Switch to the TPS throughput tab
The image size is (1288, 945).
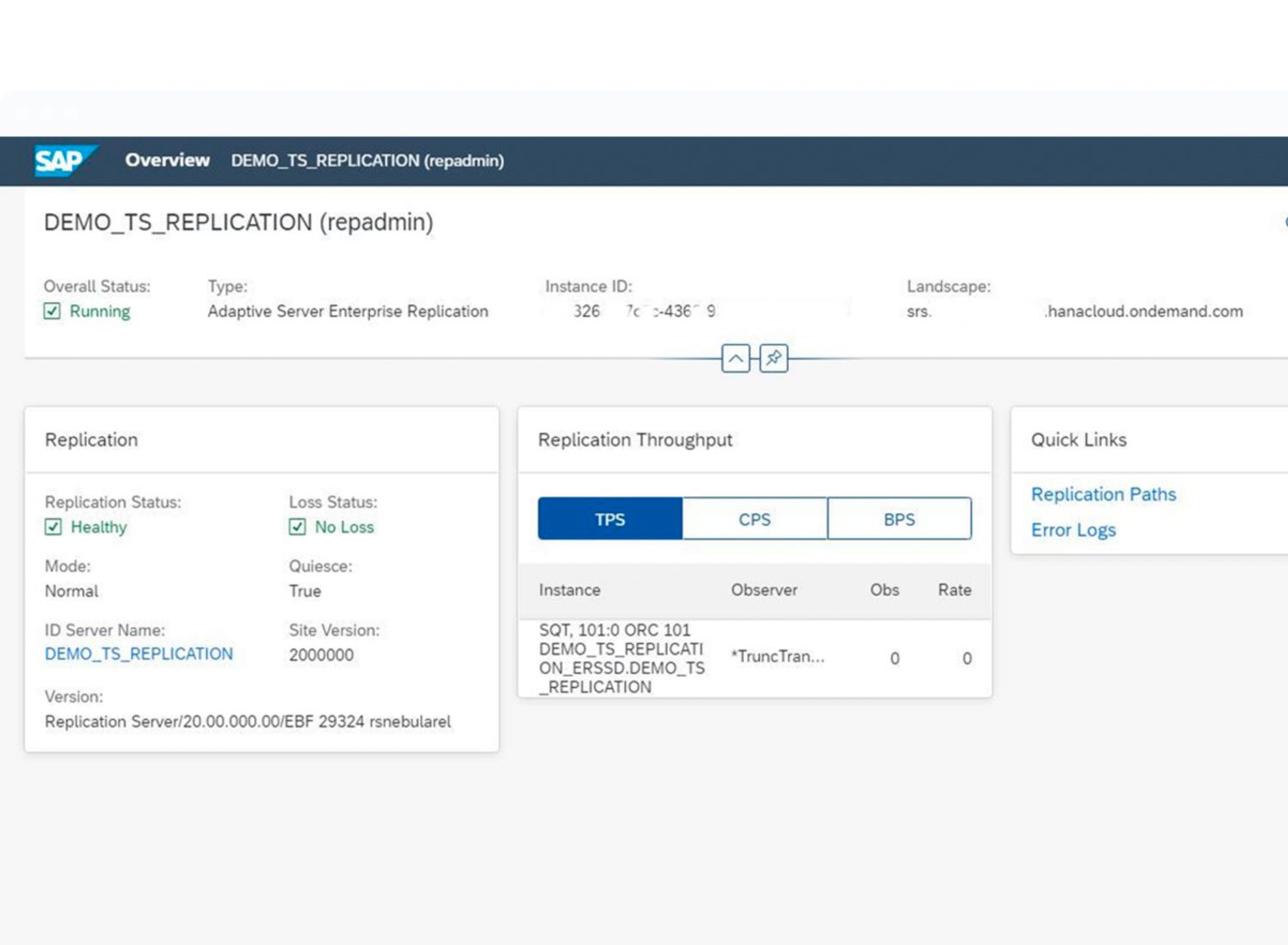(x=610, y=519)
